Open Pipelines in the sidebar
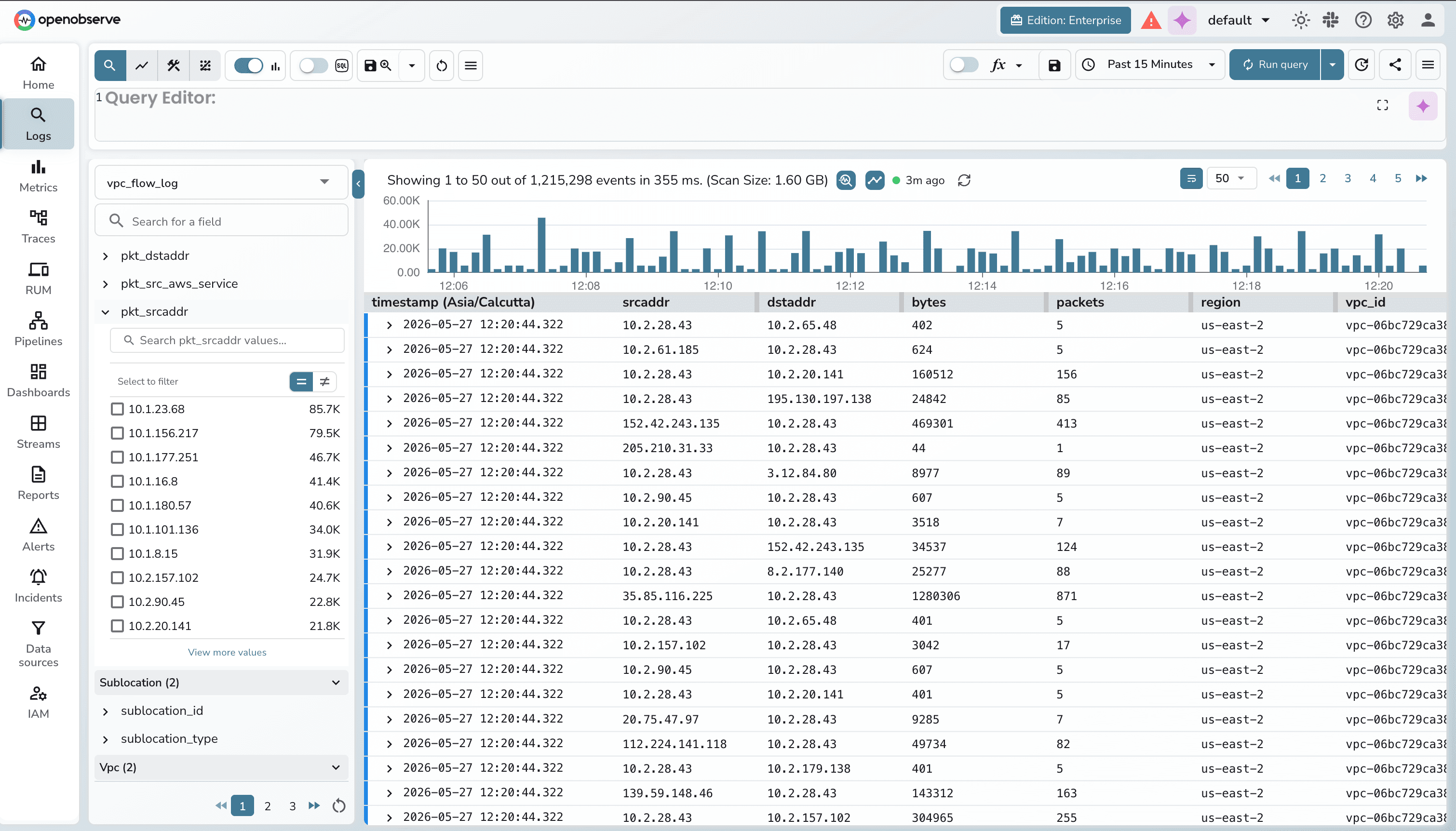This screenshot has height=831, width=1456. (38, 329)
